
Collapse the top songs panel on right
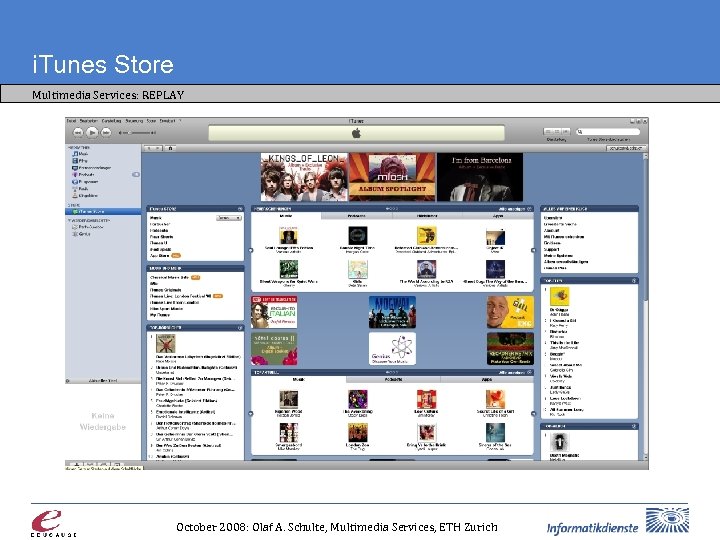(x=634, y=281)
